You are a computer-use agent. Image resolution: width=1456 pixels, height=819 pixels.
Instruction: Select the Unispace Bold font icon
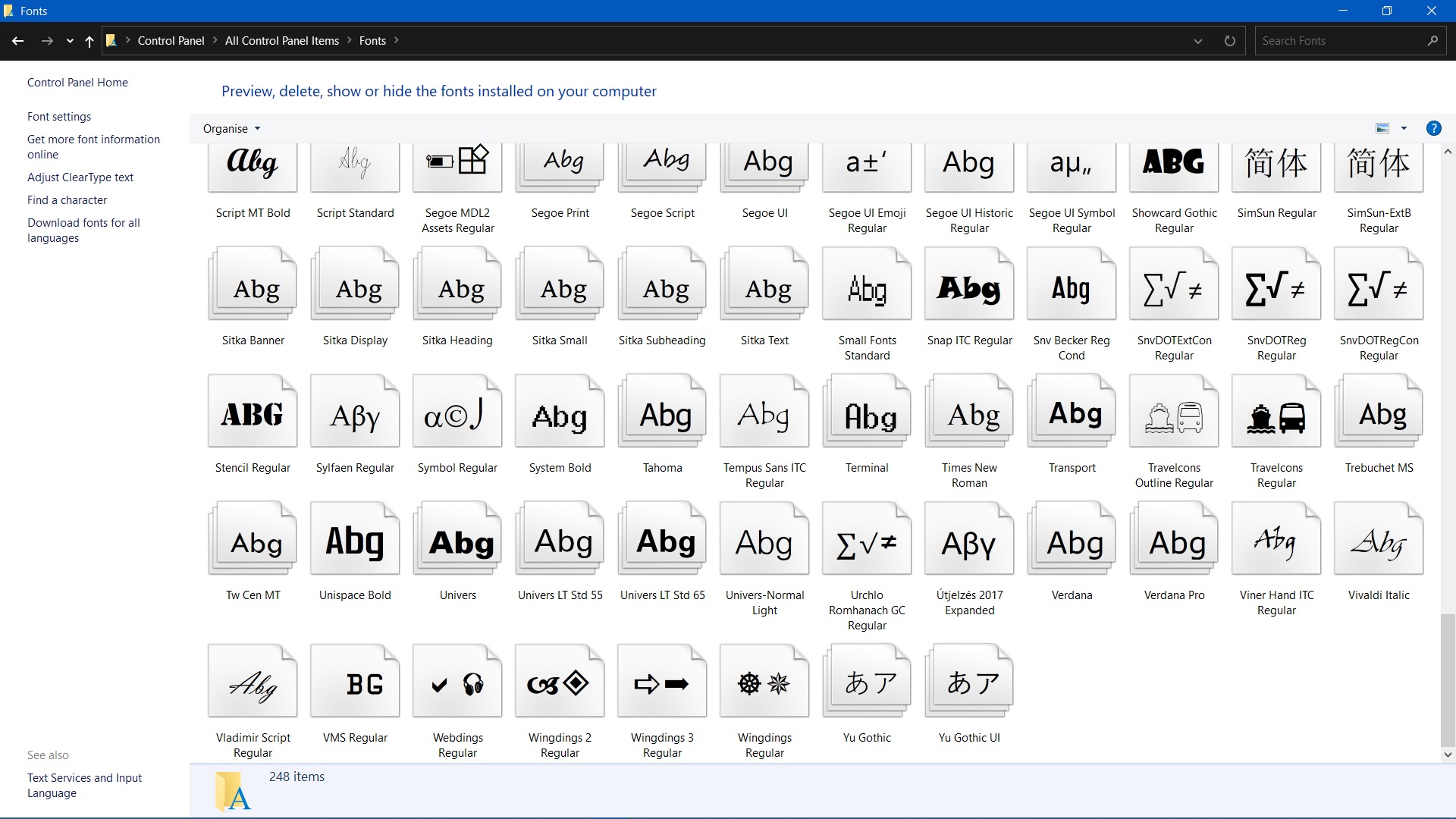coord(355,538)
